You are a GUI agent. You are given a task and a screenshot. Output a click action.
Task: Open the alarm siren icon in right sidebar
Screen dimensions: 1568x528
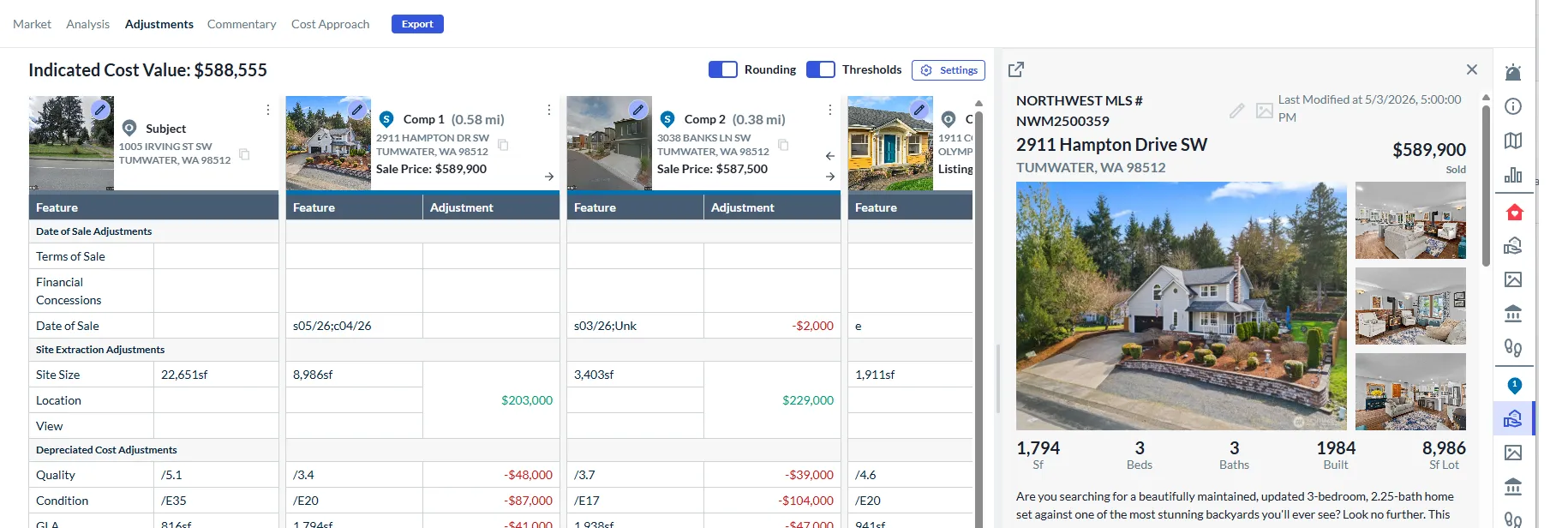1513,72
